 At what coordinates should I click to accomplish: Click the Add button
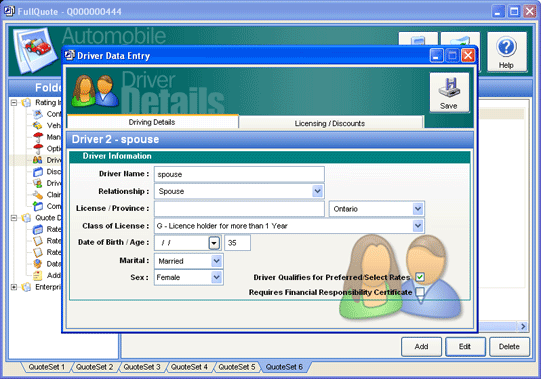point(421,347)
